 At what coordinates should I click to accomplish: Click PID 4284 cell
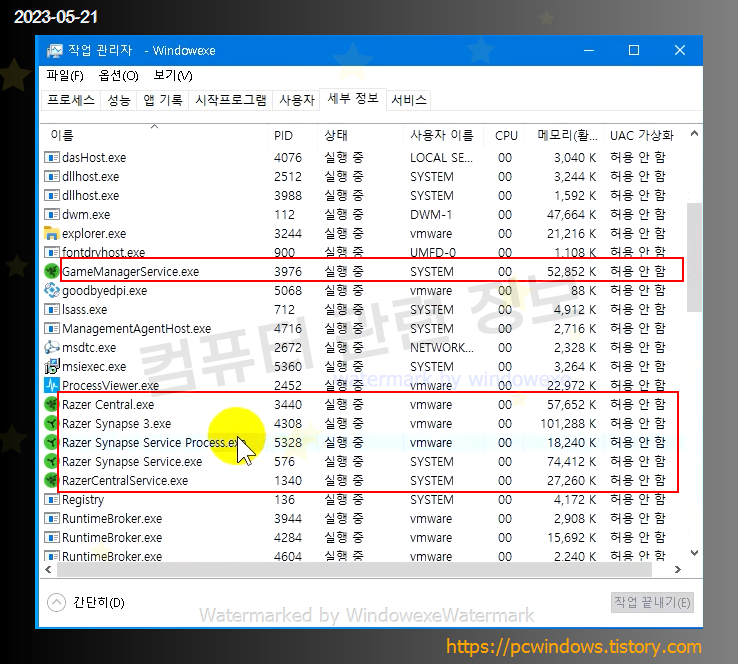pos(288,537)
